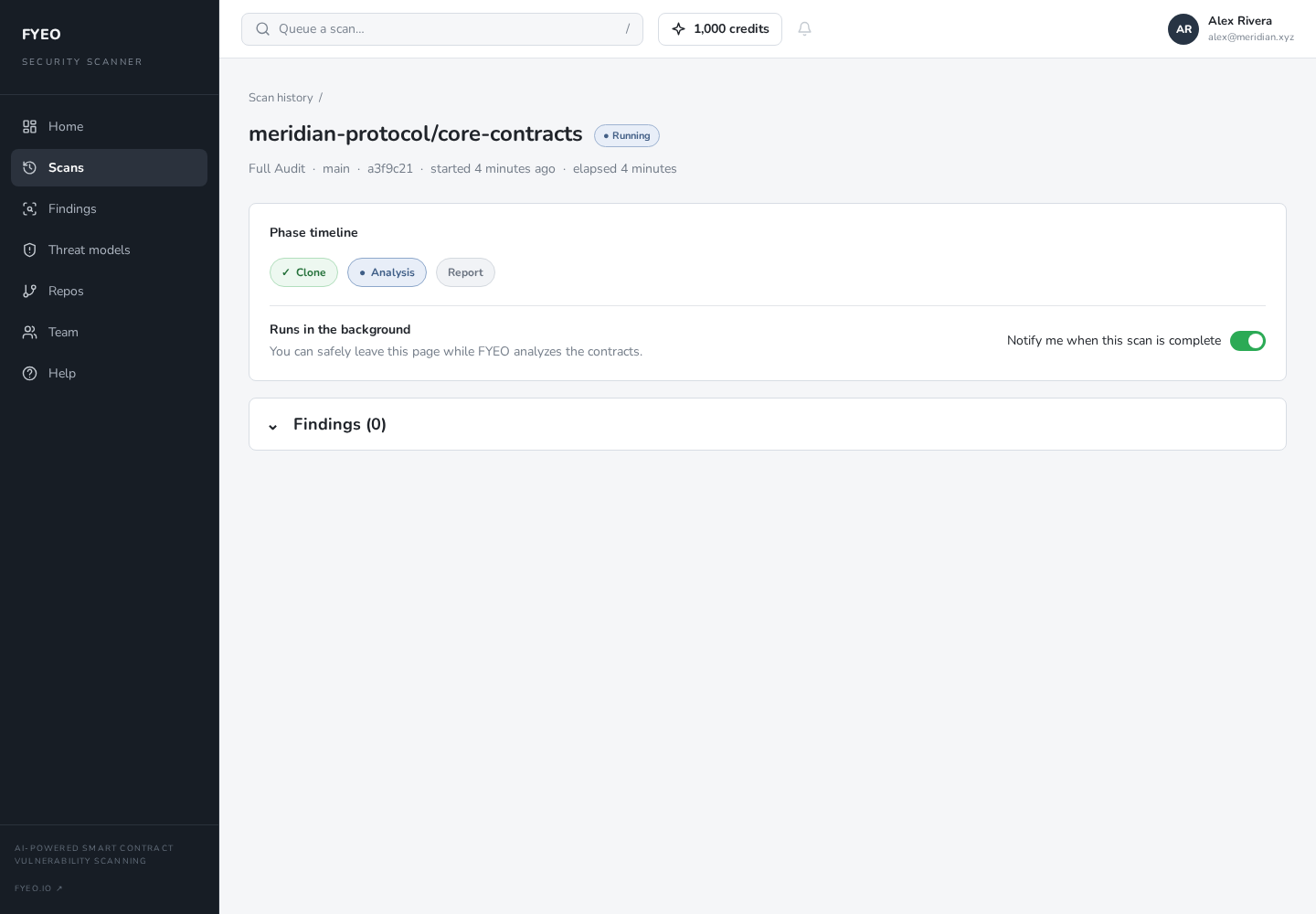This screenshot has height=914, width=1316.
Task: Click the Analysis phase chip
Action: tap(387, 272)
